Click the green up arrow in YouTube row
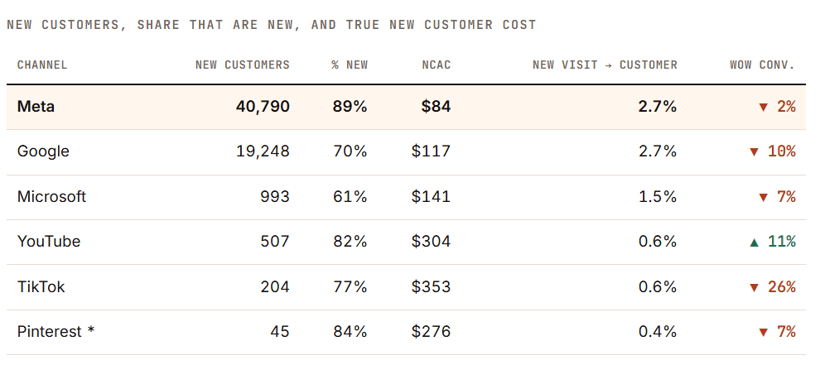Screen dimensions: 820x365 [x=754, y=242]
